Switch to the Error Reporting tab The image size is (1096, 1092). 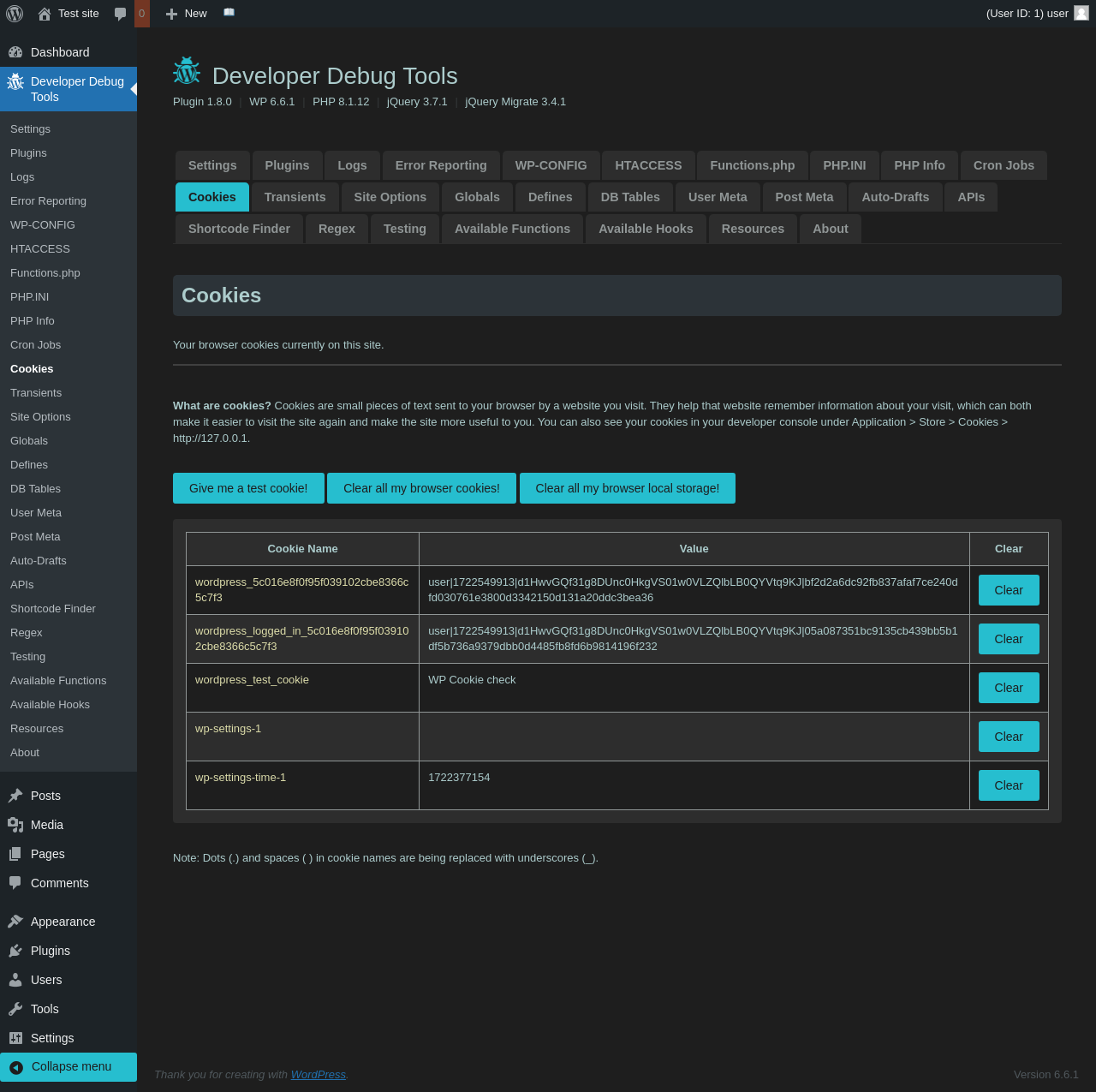(440, 165)
